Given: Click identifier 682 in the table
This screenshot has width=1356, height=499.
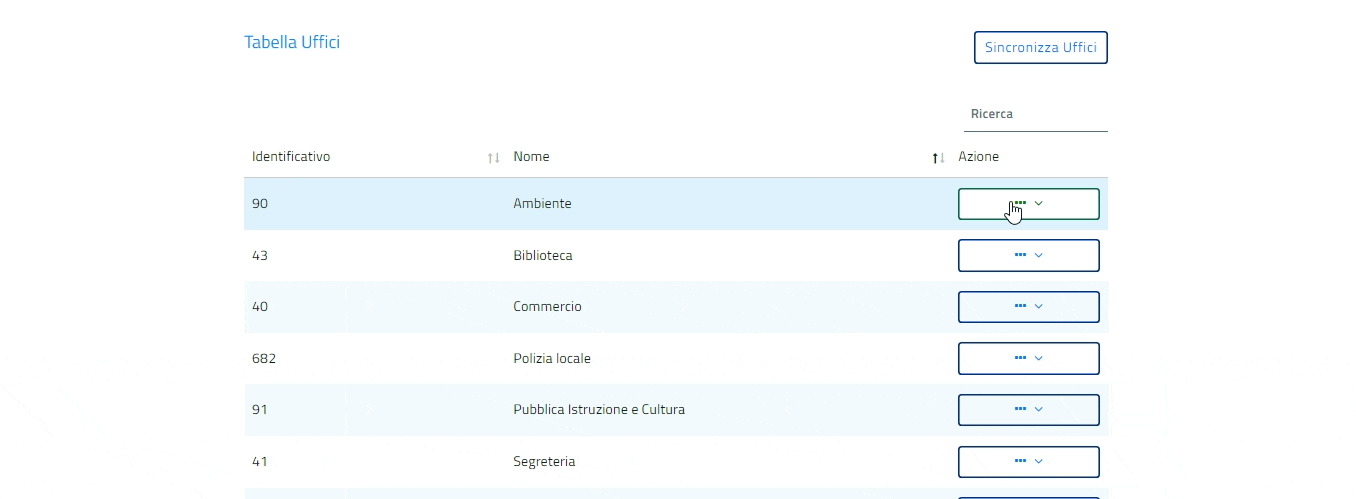Looking at the screenshot, I should click(x=264, y=359).
